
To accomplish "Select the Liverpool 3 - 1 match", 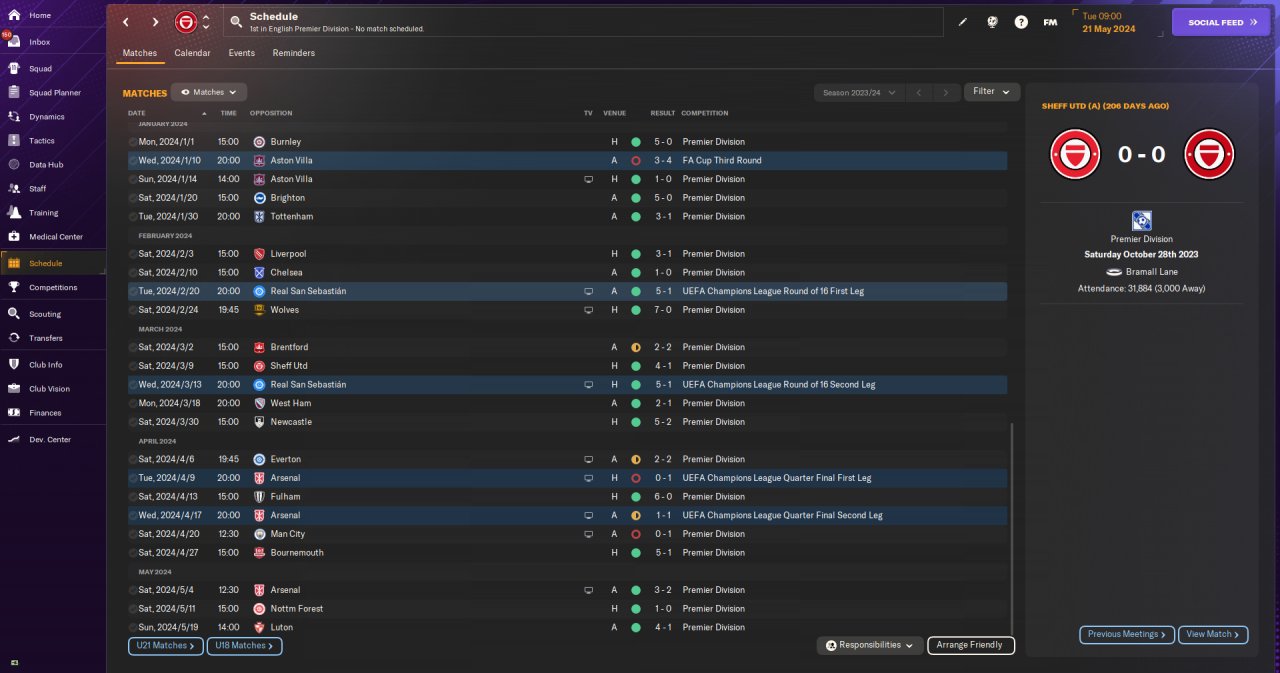I will (x=567, y=254).
